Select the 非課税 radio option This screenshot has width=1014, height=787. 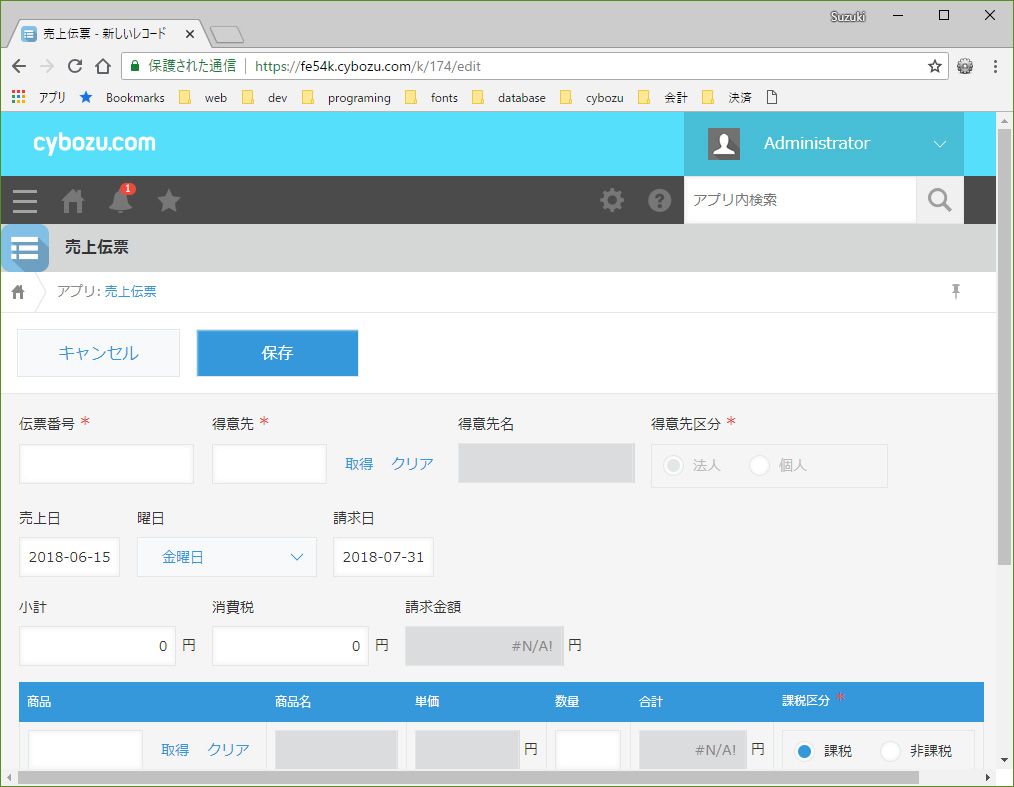[890, 751]
